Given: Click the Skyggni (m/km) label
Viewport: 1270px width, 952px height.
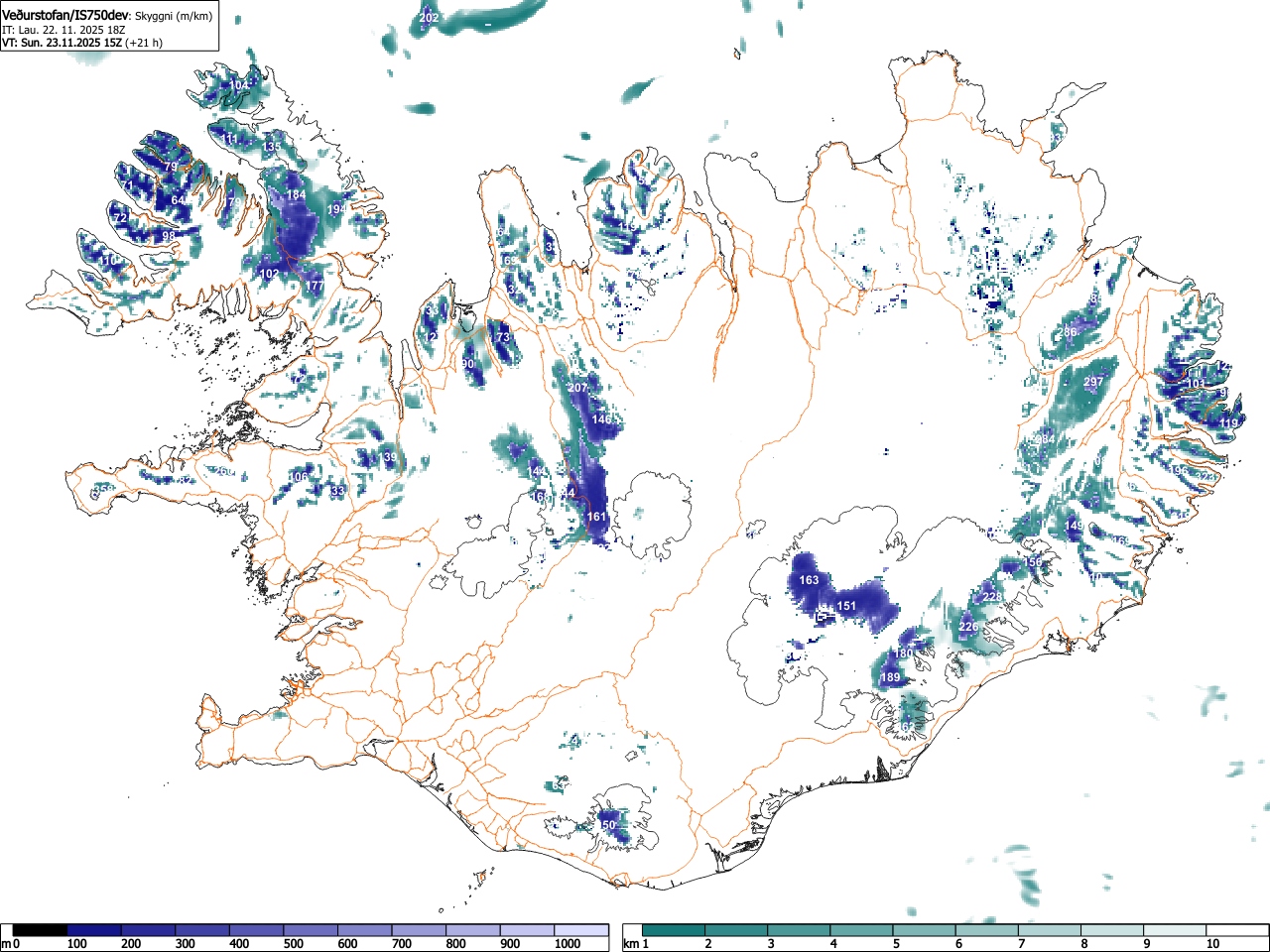Looking at the screenshot, I should pos(173,16).
